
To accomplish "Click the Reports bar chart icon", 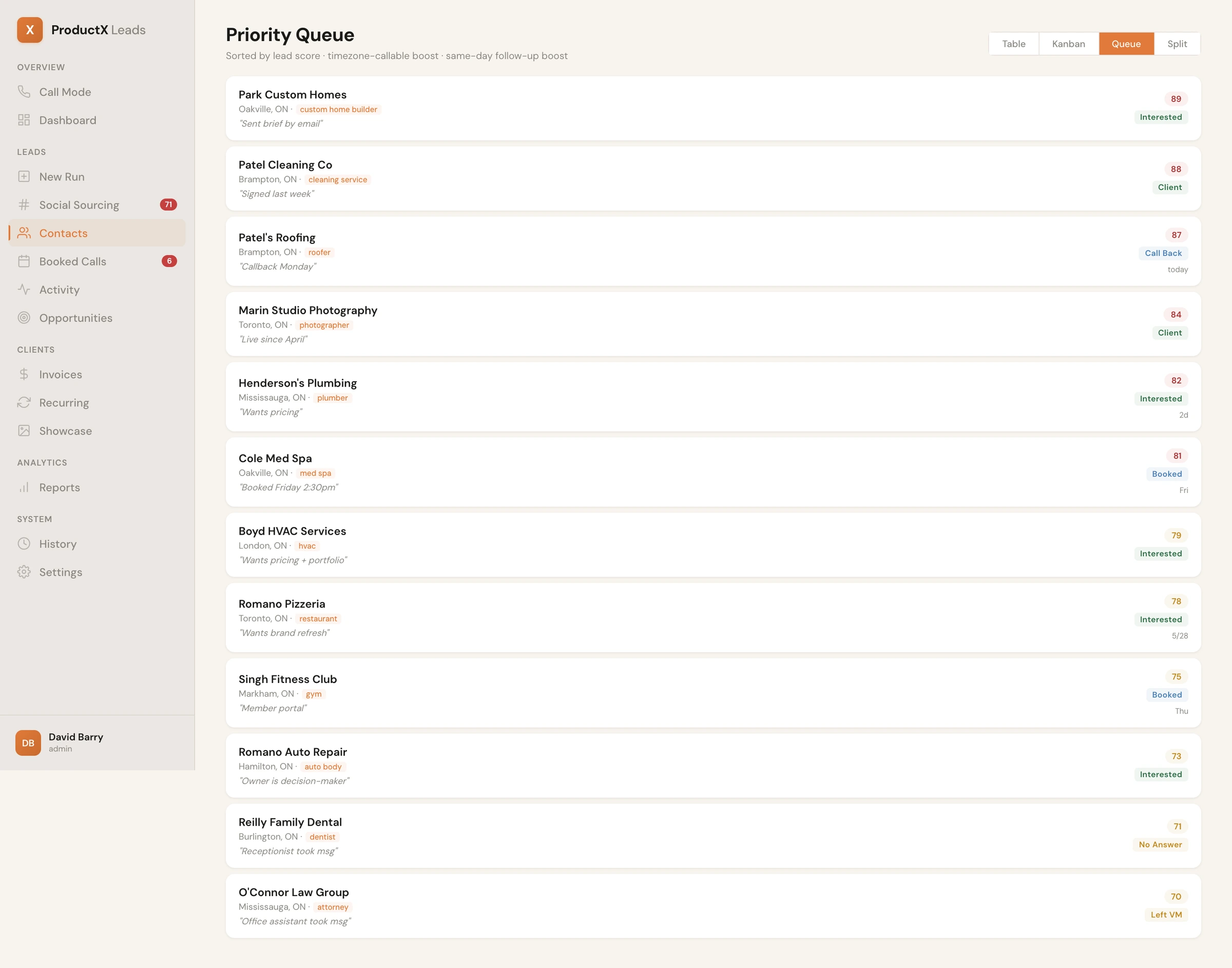I will [x=24, y=487].
